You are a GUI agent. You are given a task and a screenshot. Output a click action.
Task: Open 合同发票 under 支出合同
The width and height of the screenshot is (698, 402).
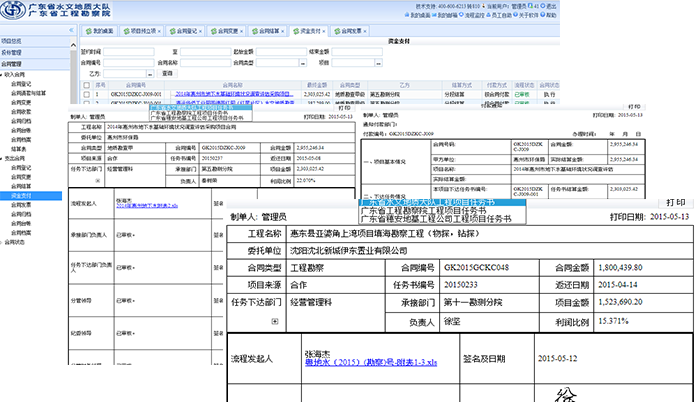21,205
